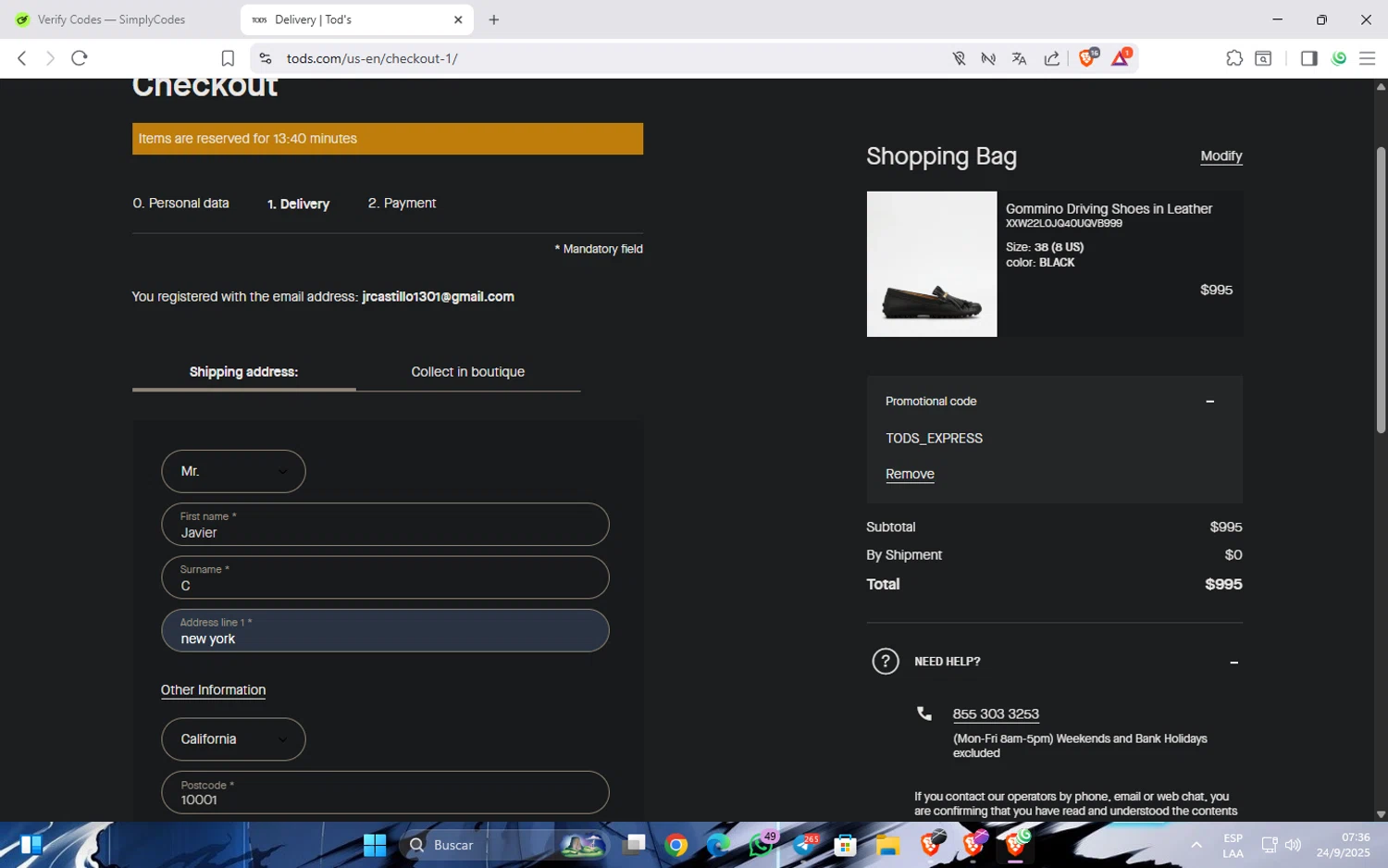This screenshot has height=868, width=1388.
Task: Open the California state dropdown
Action: tap(233, 739)
